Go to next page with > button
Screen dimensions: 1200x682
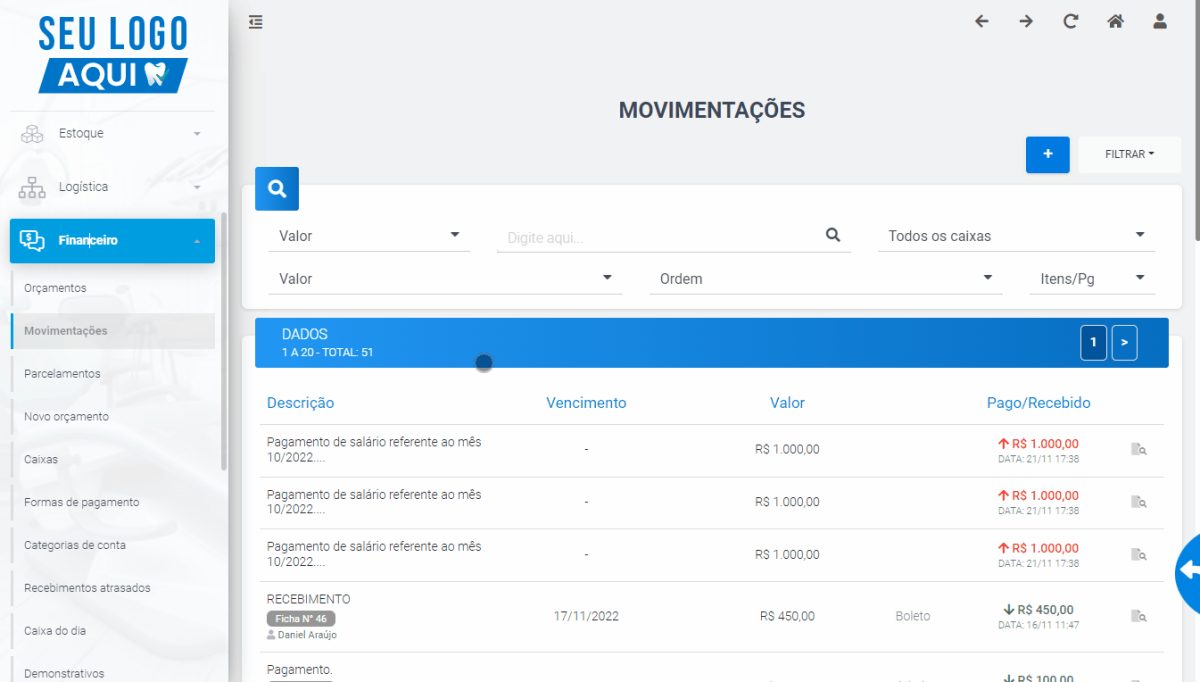1124,342
